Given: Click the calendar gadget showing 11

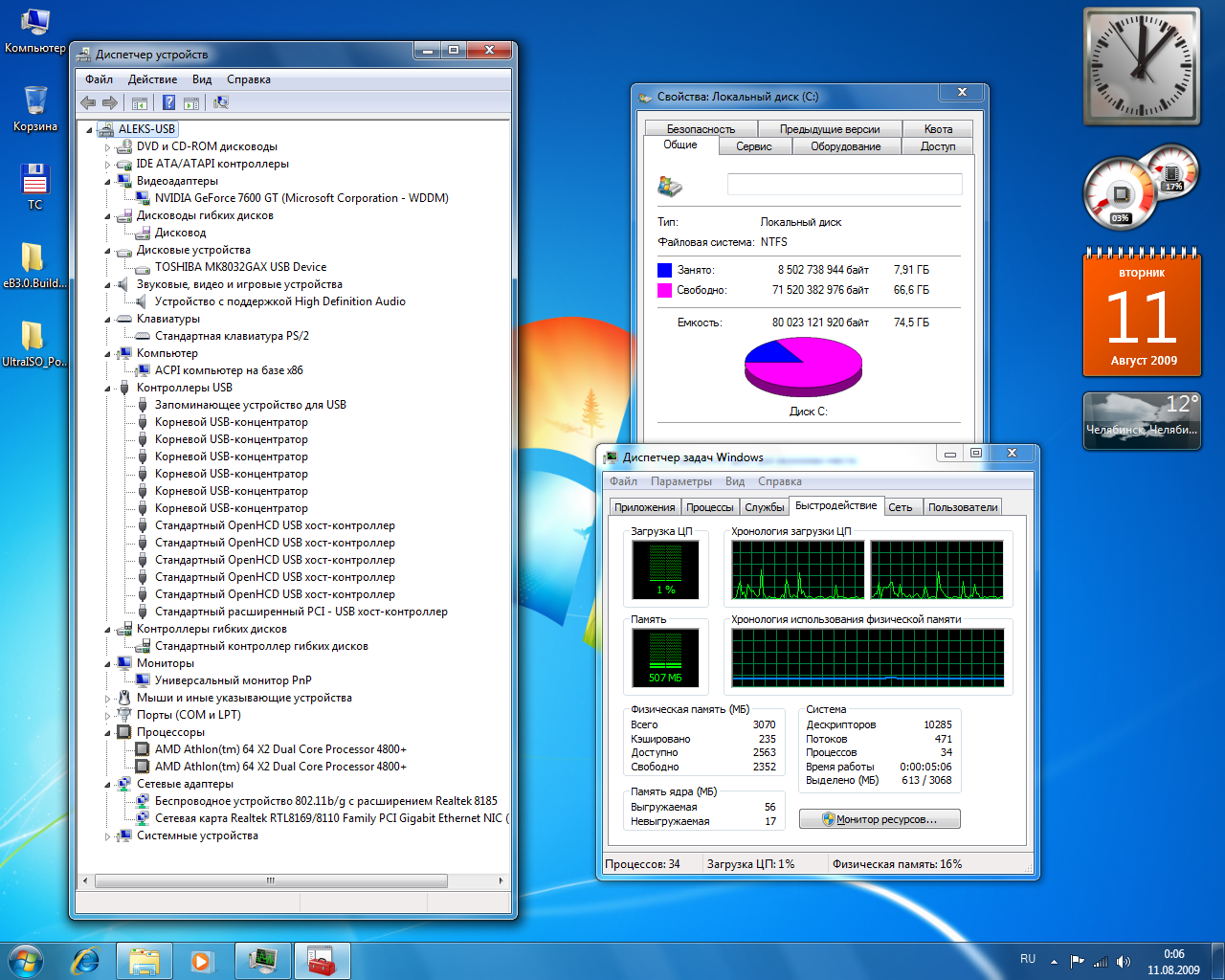Looking at the screenshot, I should [x=1142, y=313].
